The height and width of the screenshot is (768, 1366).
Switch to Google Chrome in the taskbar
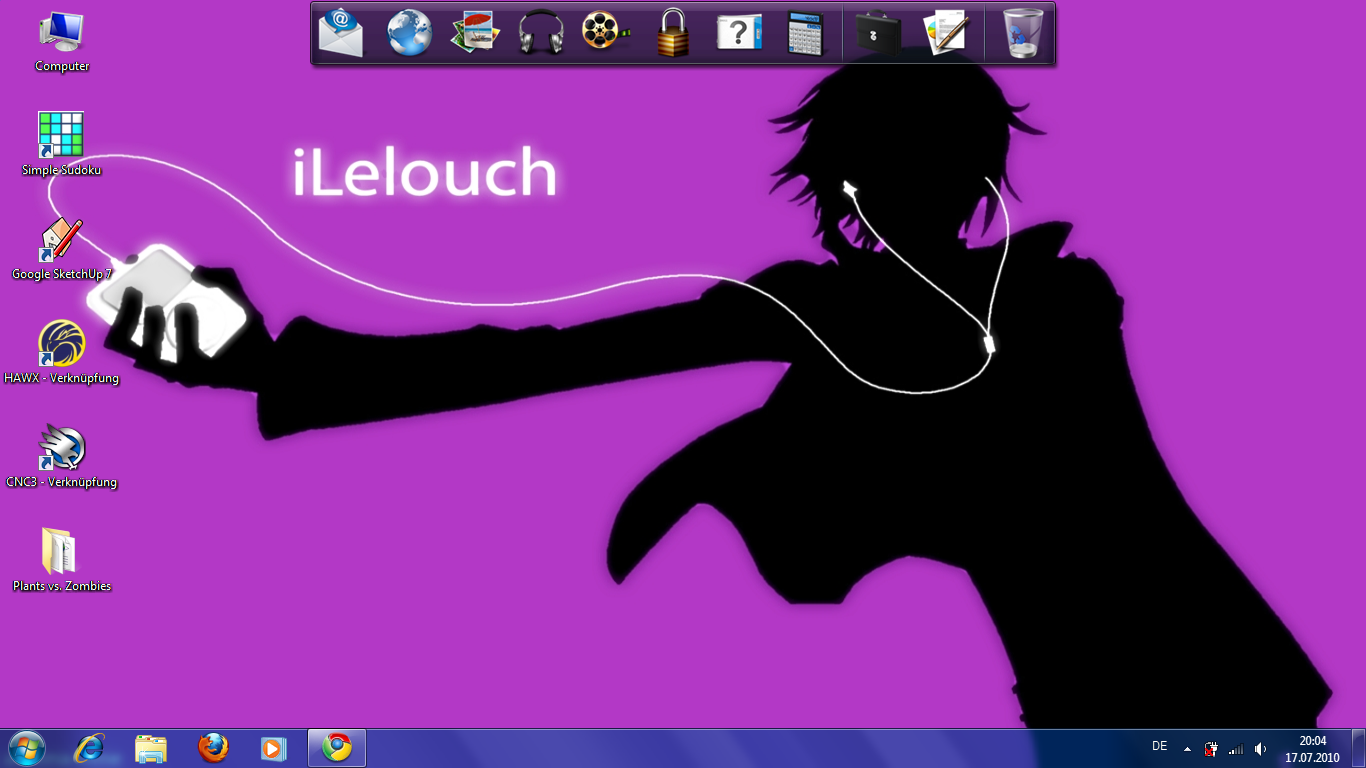coord(337,748)
